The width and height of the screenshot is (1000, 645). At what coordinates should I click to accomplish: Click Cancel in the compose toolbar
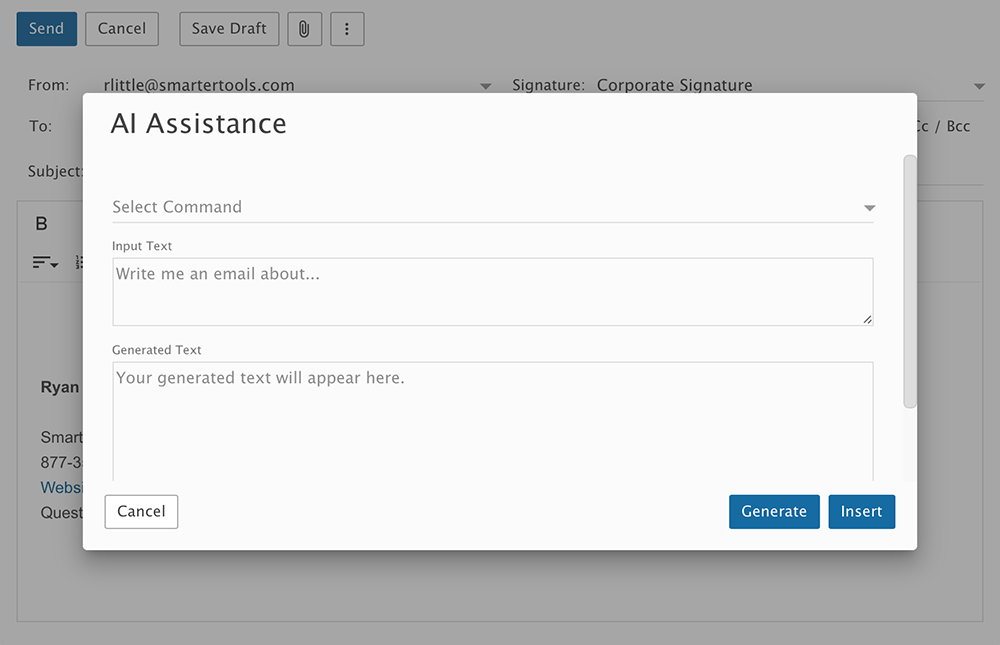(122, 29)
